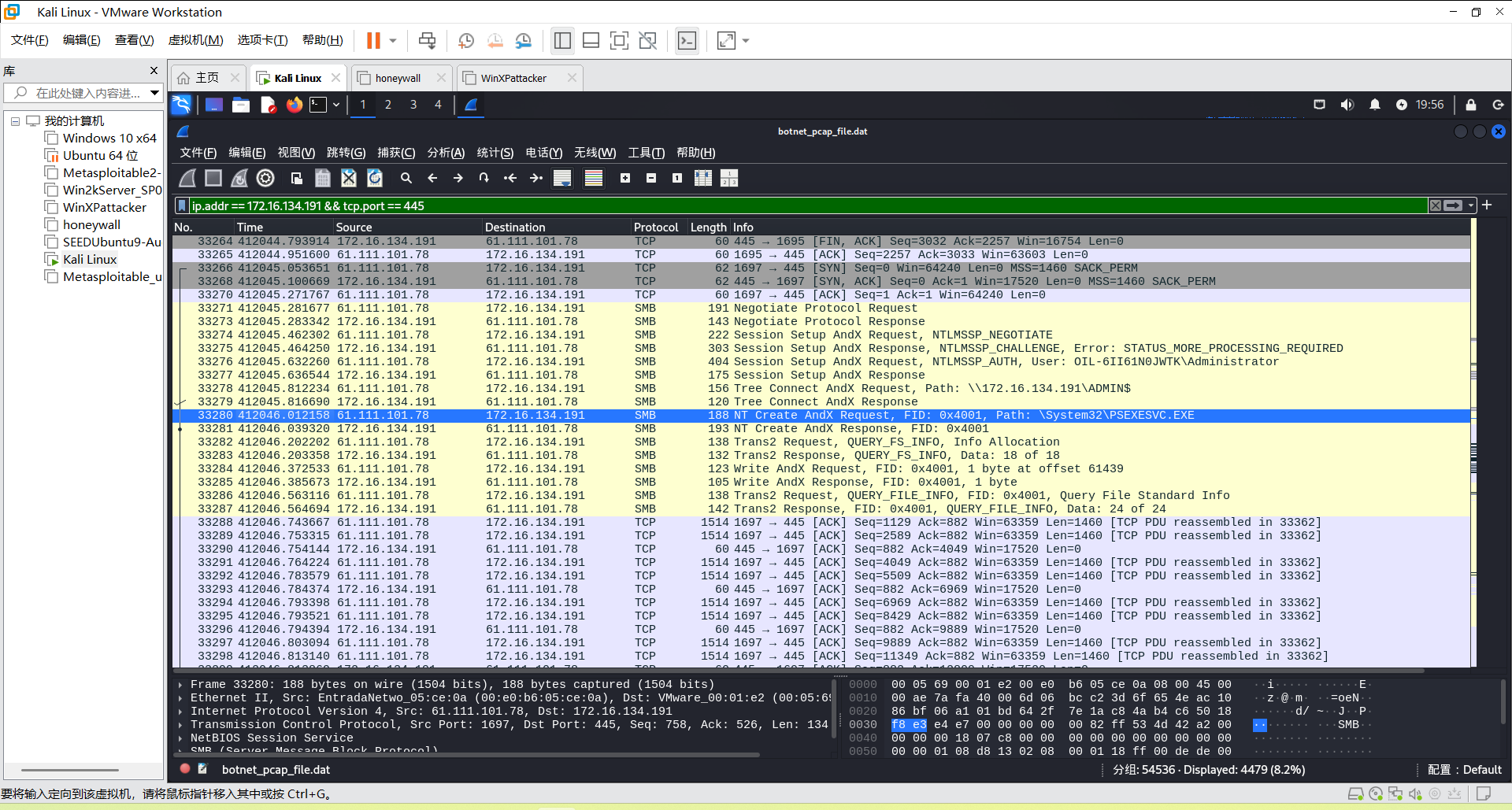Open VMware 虚拟机(M) menu

coord(196,40)
